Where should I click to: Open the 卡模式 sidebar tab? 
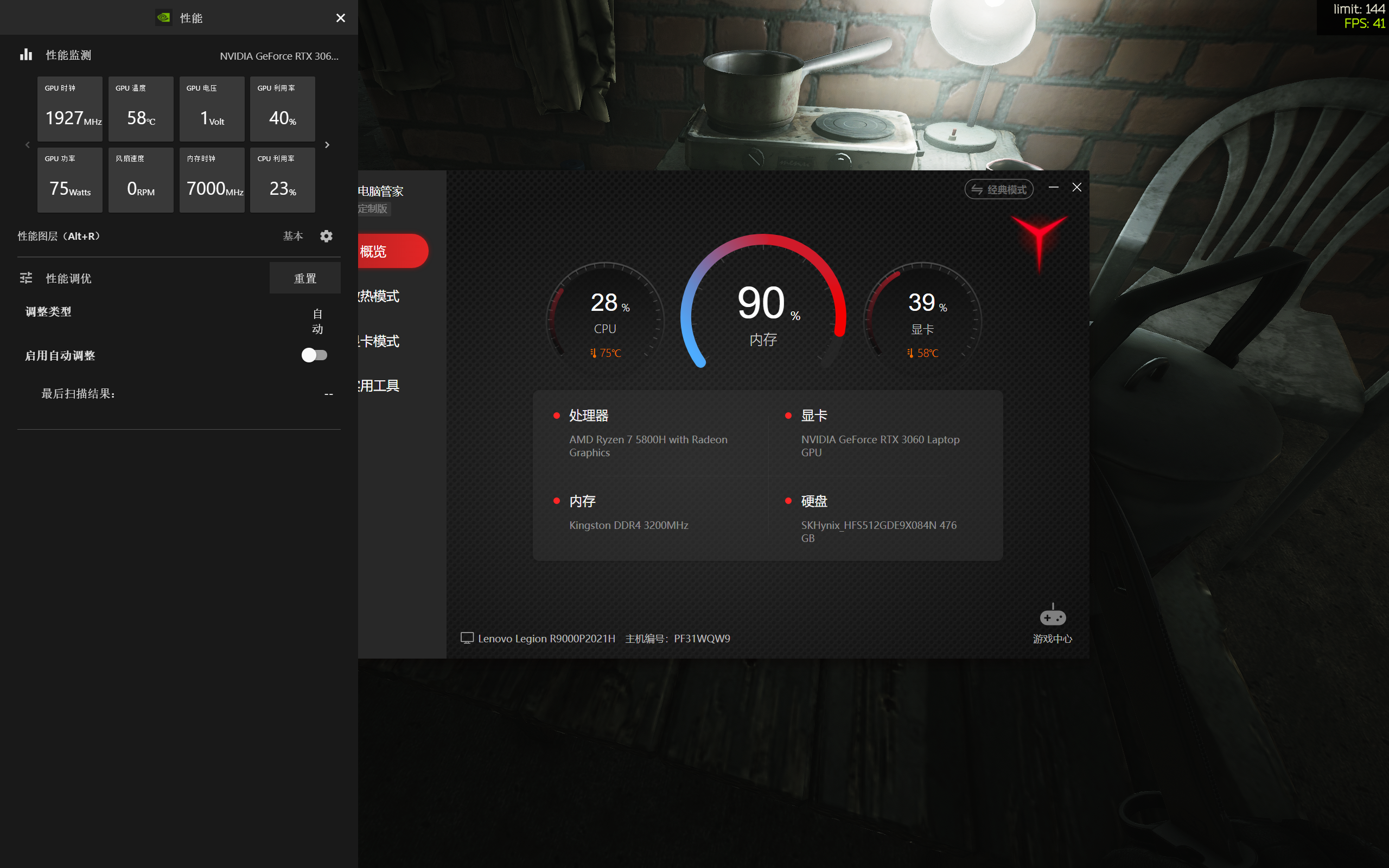pos(379,341)
